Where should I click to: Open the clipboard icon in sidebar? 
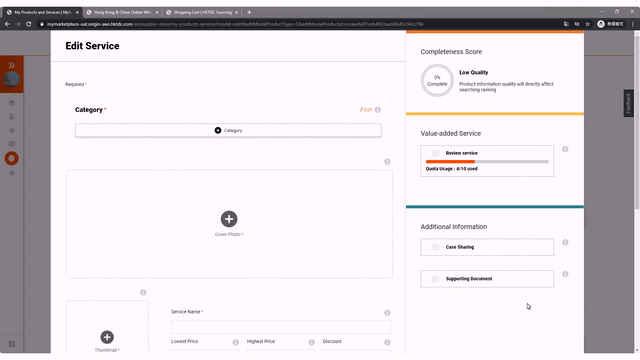click(x=11, y=173)
